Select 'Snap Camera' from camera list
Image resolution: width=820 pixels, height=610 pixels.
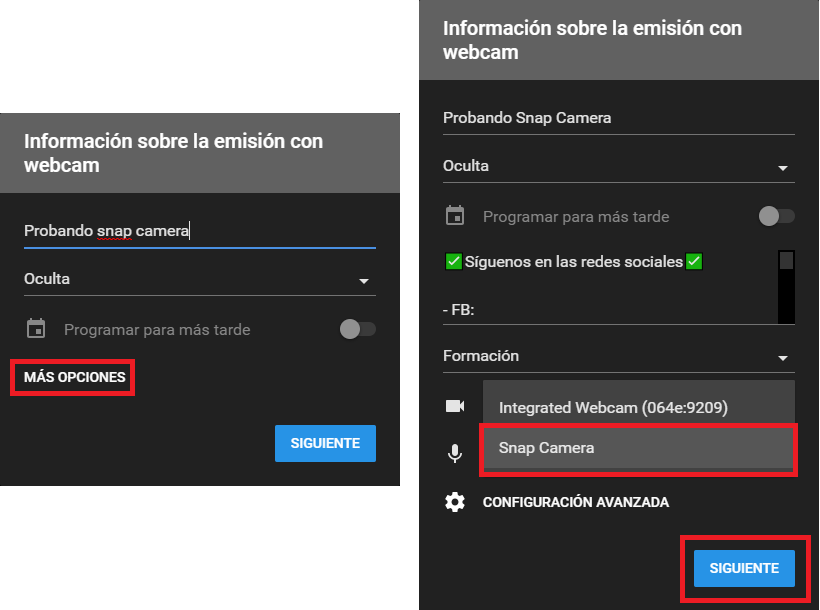[638, 448]
